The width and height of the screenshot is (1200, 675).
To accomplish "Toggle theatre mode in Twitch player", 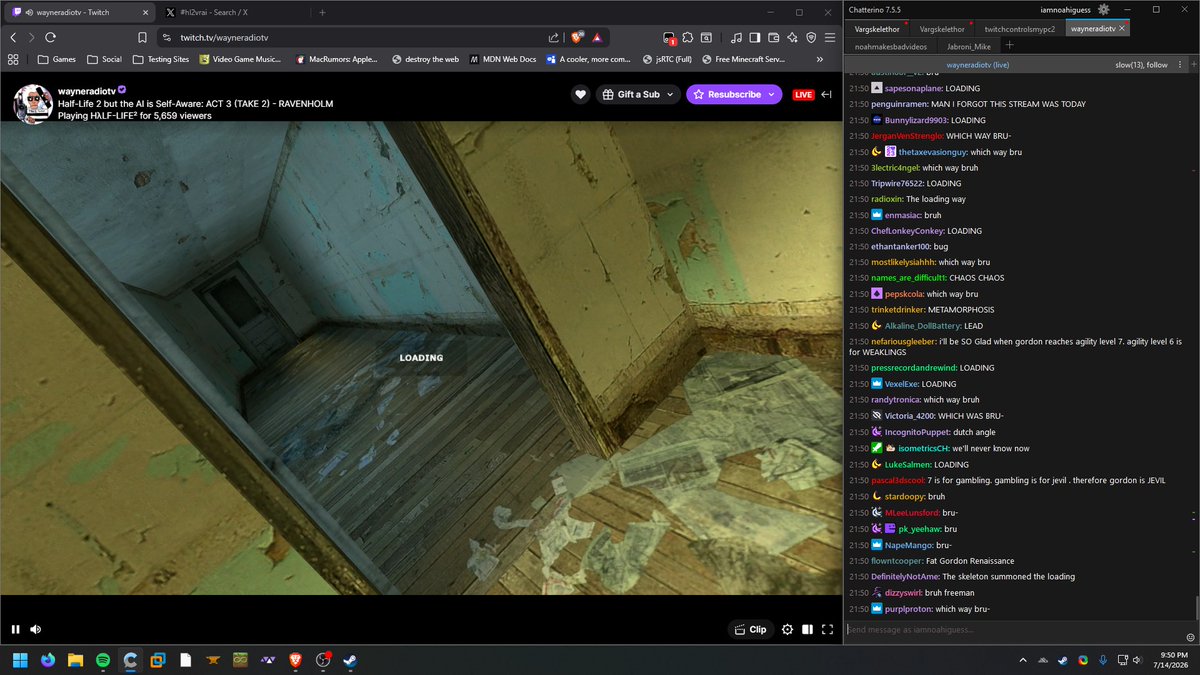I will pos(807,629).
